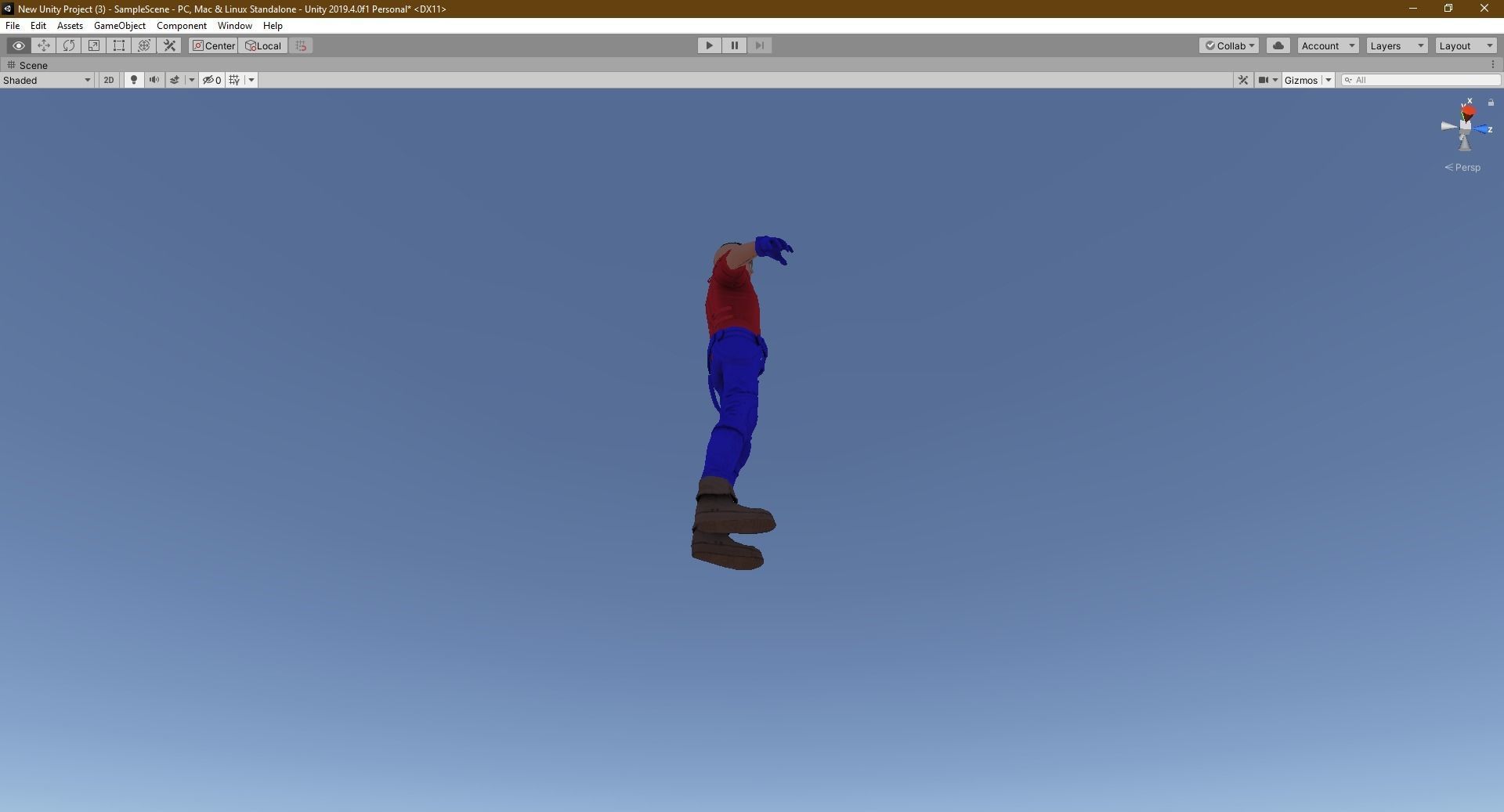Viewport: 1504px width, 812px height.
Task: Open the Account dropdown
Action: click(x=1328, y=45)
